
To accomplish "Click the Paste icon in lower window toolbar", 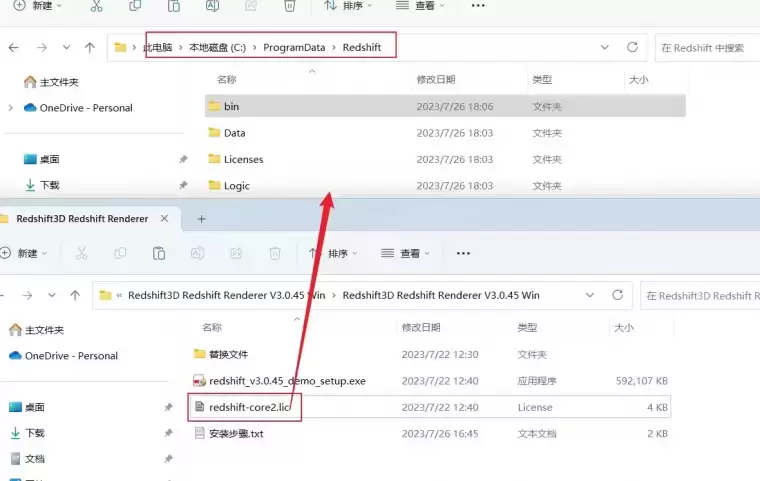I will tap(158, 253).
